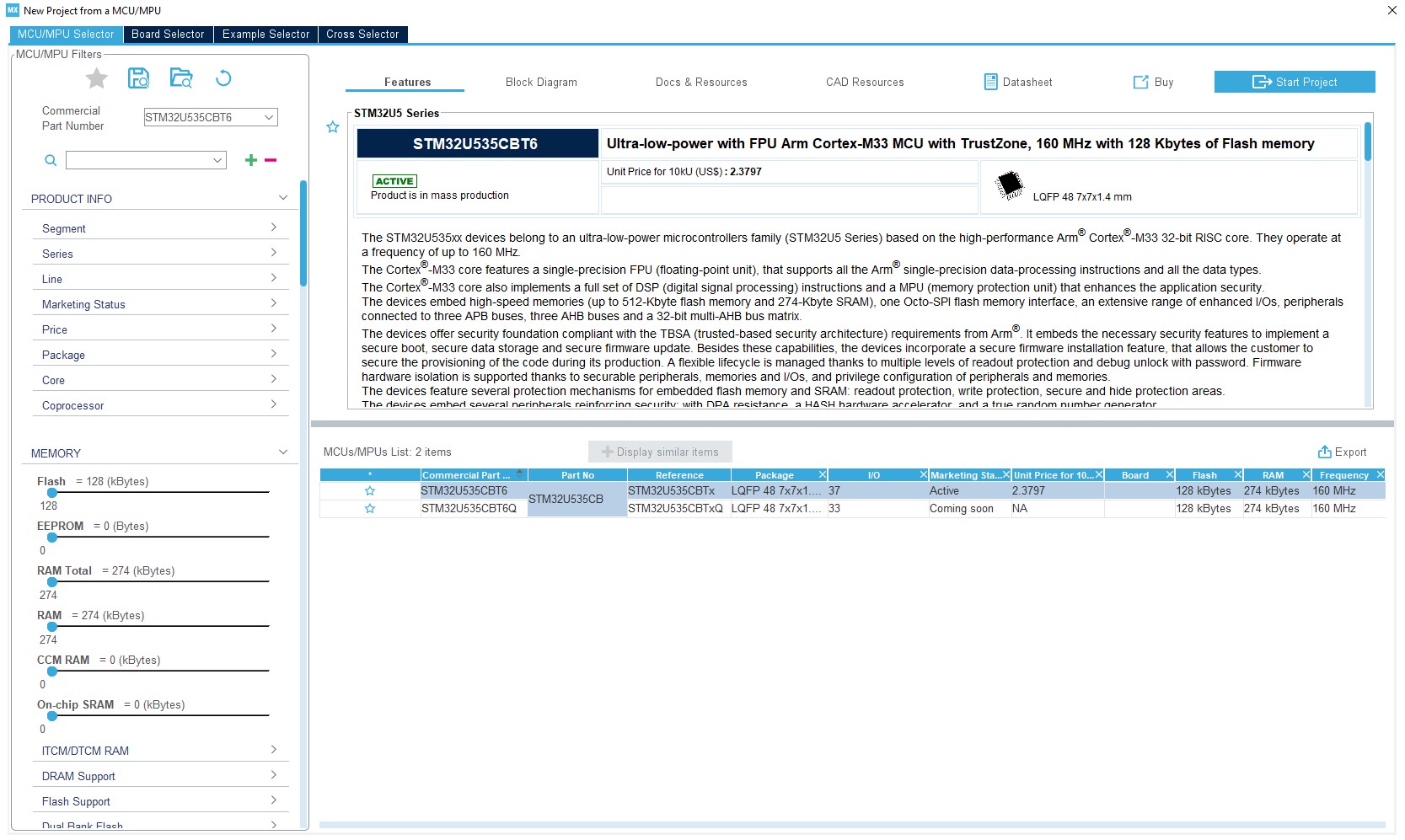
Task: Remove the Board column
Action: [1170, 475]
